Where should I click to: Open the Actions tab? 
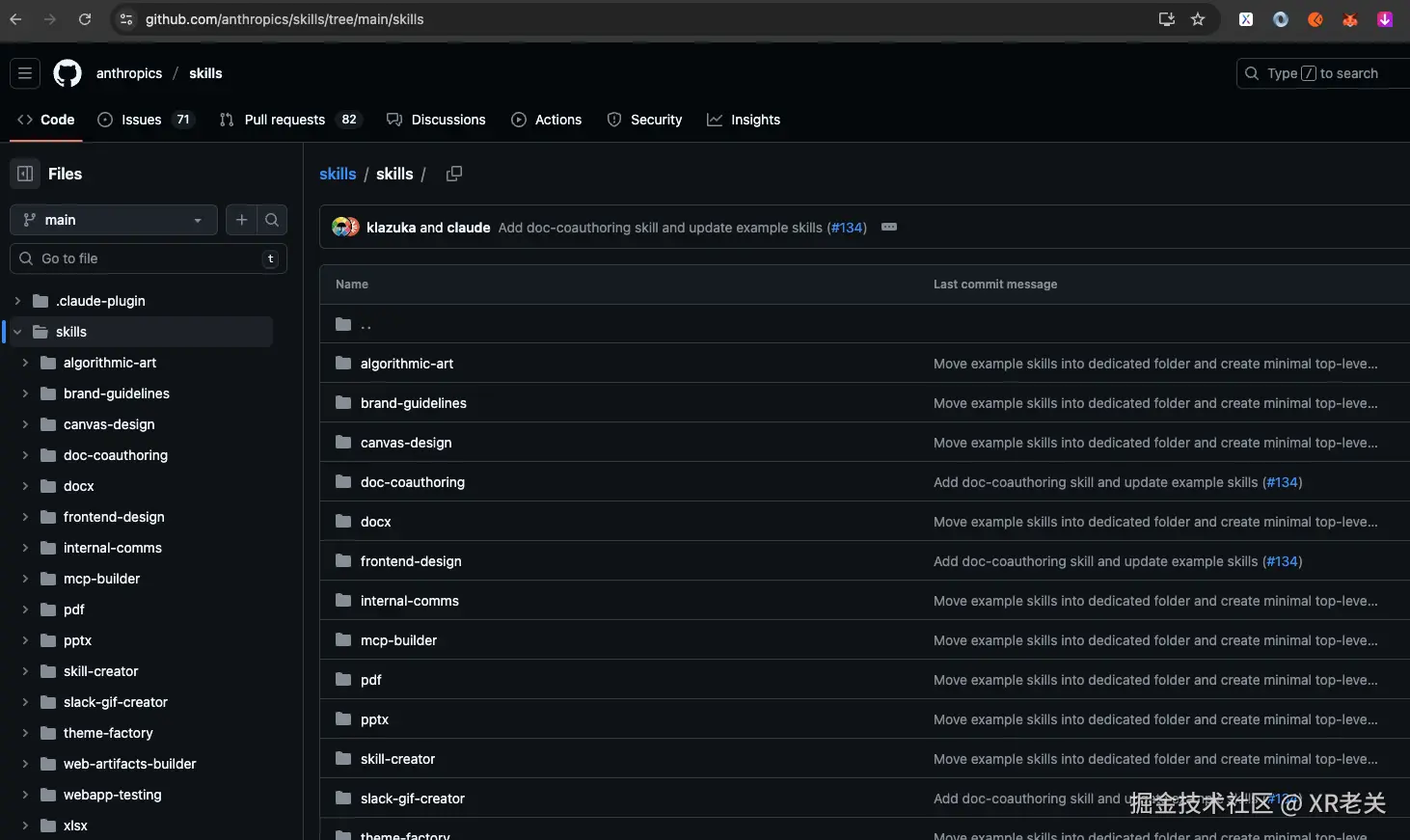(x=546, y=120)
